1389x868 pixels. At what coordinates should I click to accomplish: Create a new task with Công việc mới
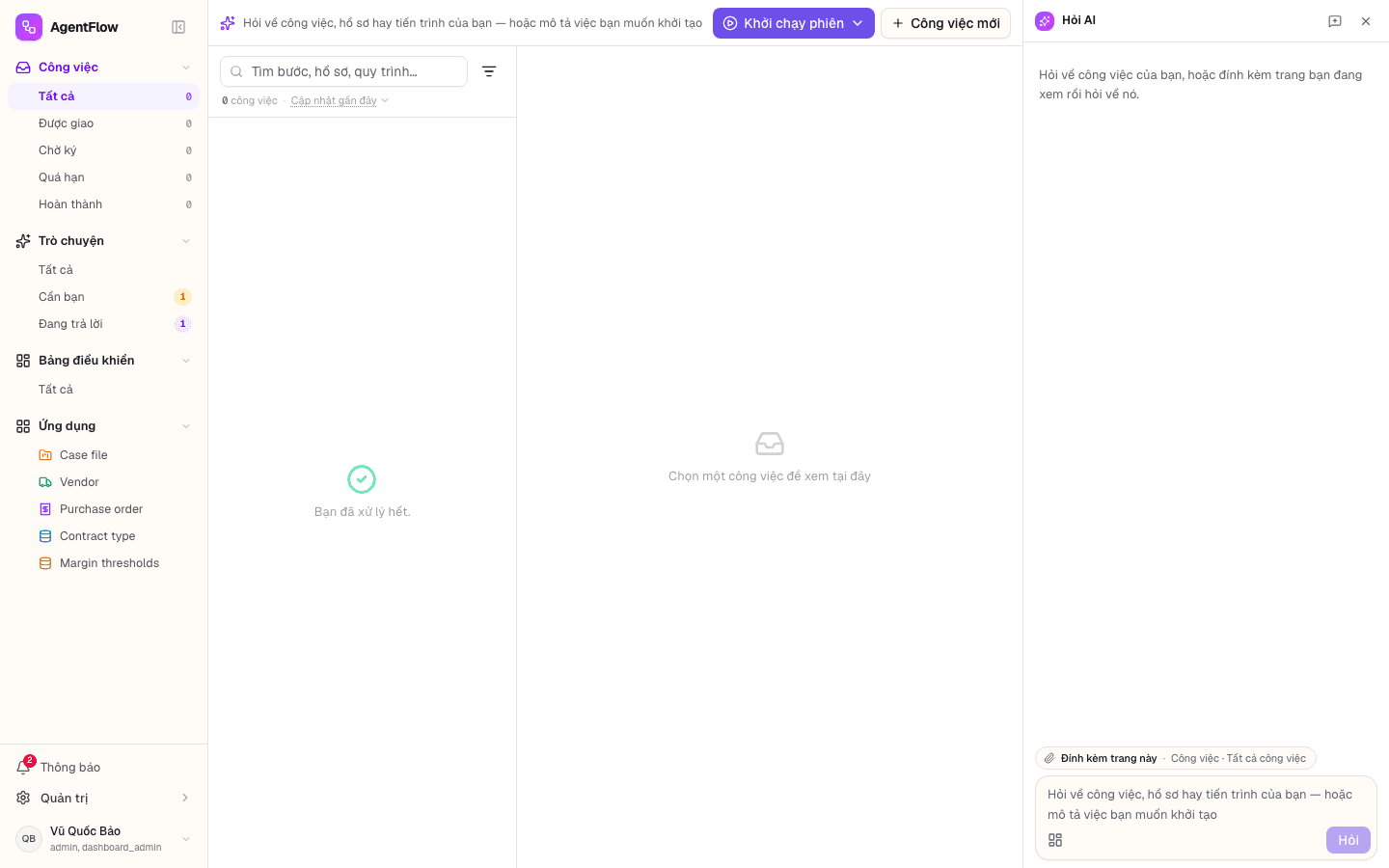945,23
